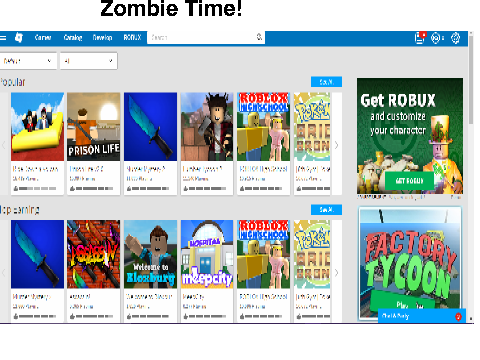480x360 pixels.
Task: Open the Assassin game thumbnail
Action: (x=94, y=254)
